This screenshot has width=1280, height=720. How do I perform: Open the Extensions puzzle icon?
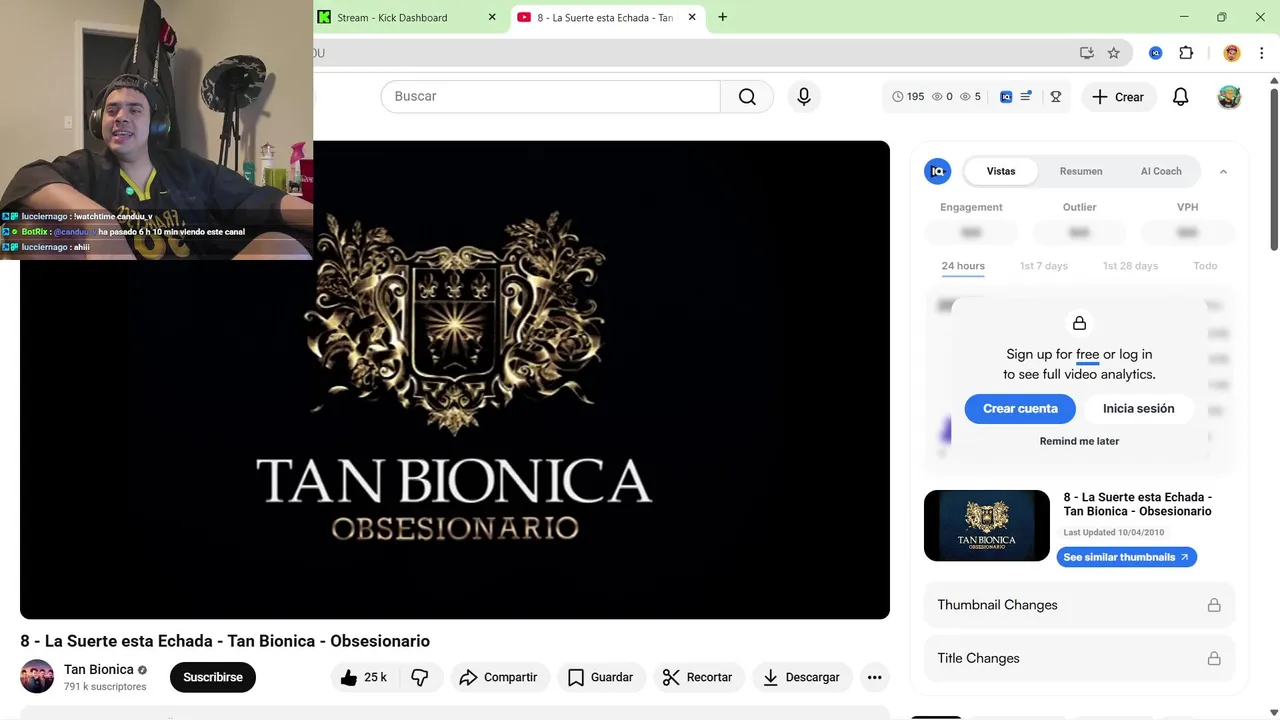click(1186, 53)
